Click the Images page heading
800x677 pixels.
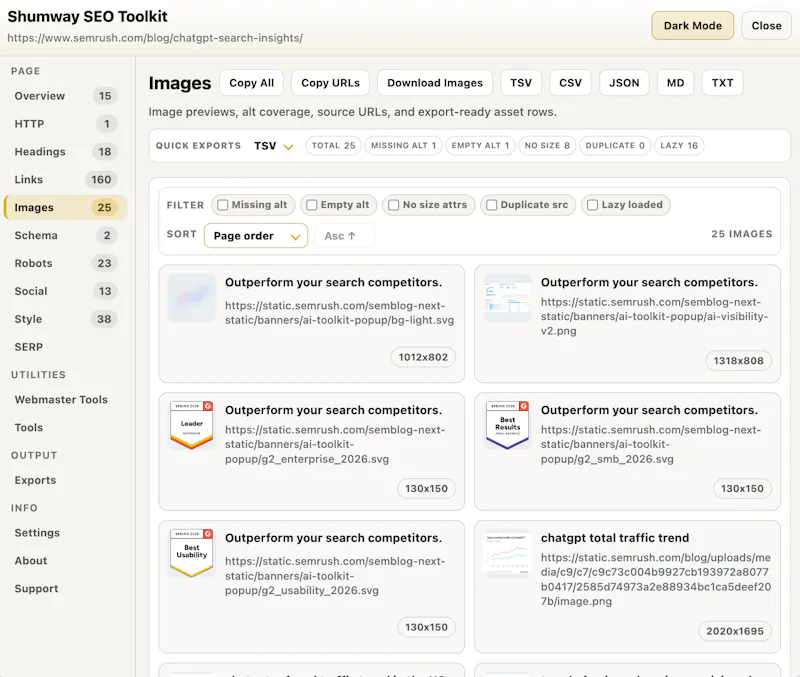pyautogui.click(x=180, y=83)
